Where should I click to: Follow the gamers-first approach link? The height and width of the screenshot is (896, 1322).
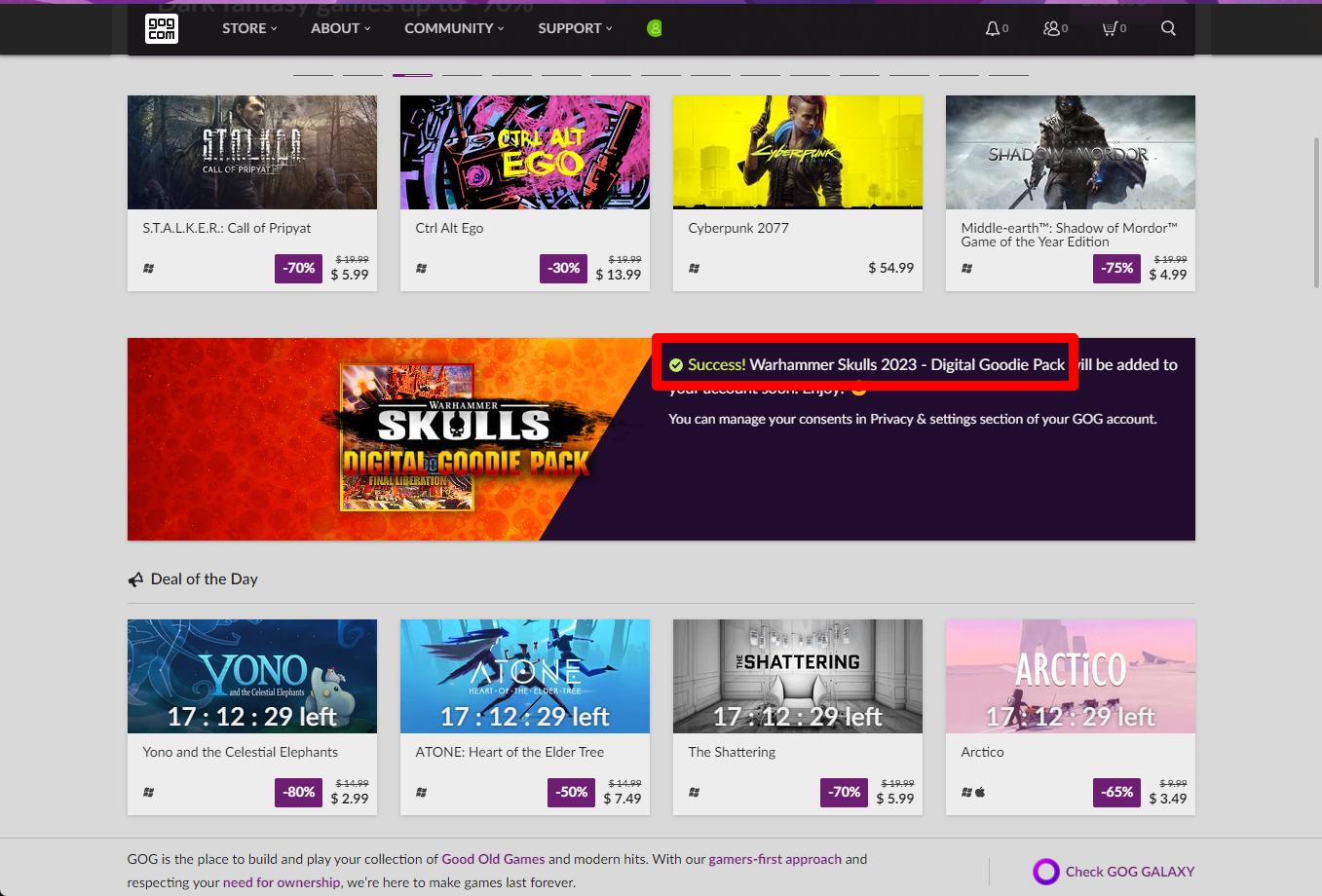pyautogui.click(x=774, y=859)
